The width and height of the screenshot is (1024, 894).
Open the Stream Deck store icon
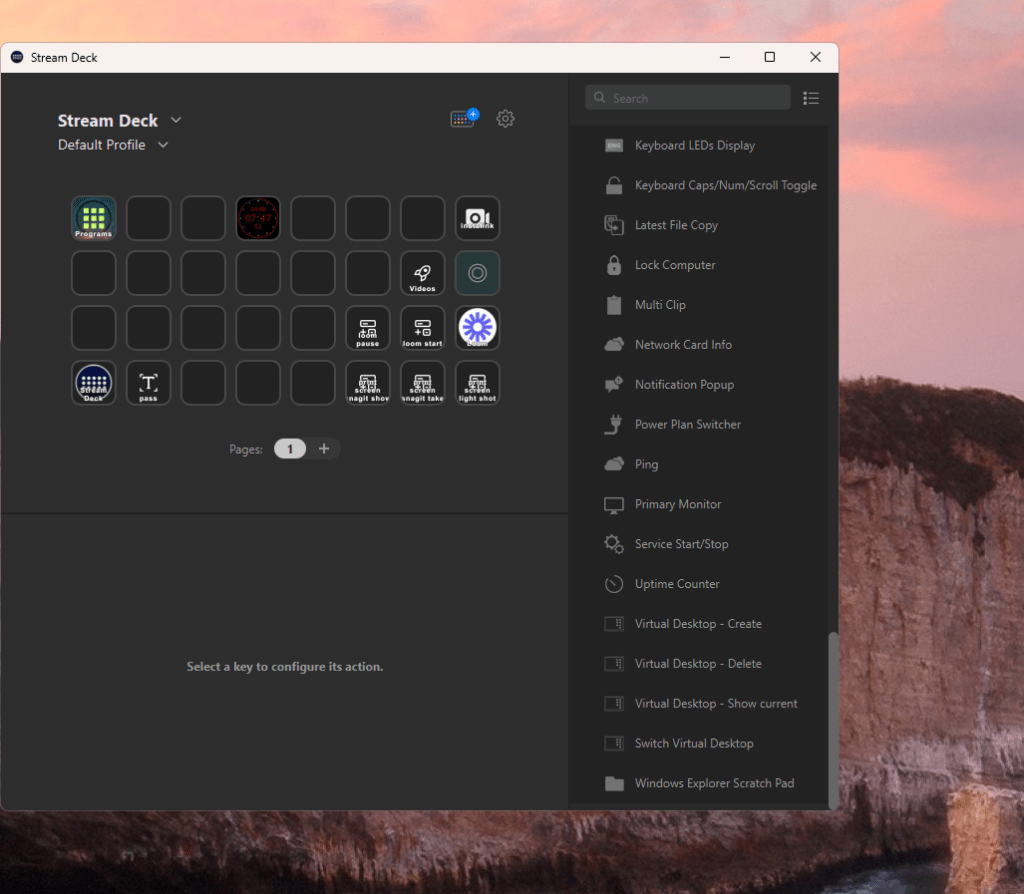(x=464, y=118)
